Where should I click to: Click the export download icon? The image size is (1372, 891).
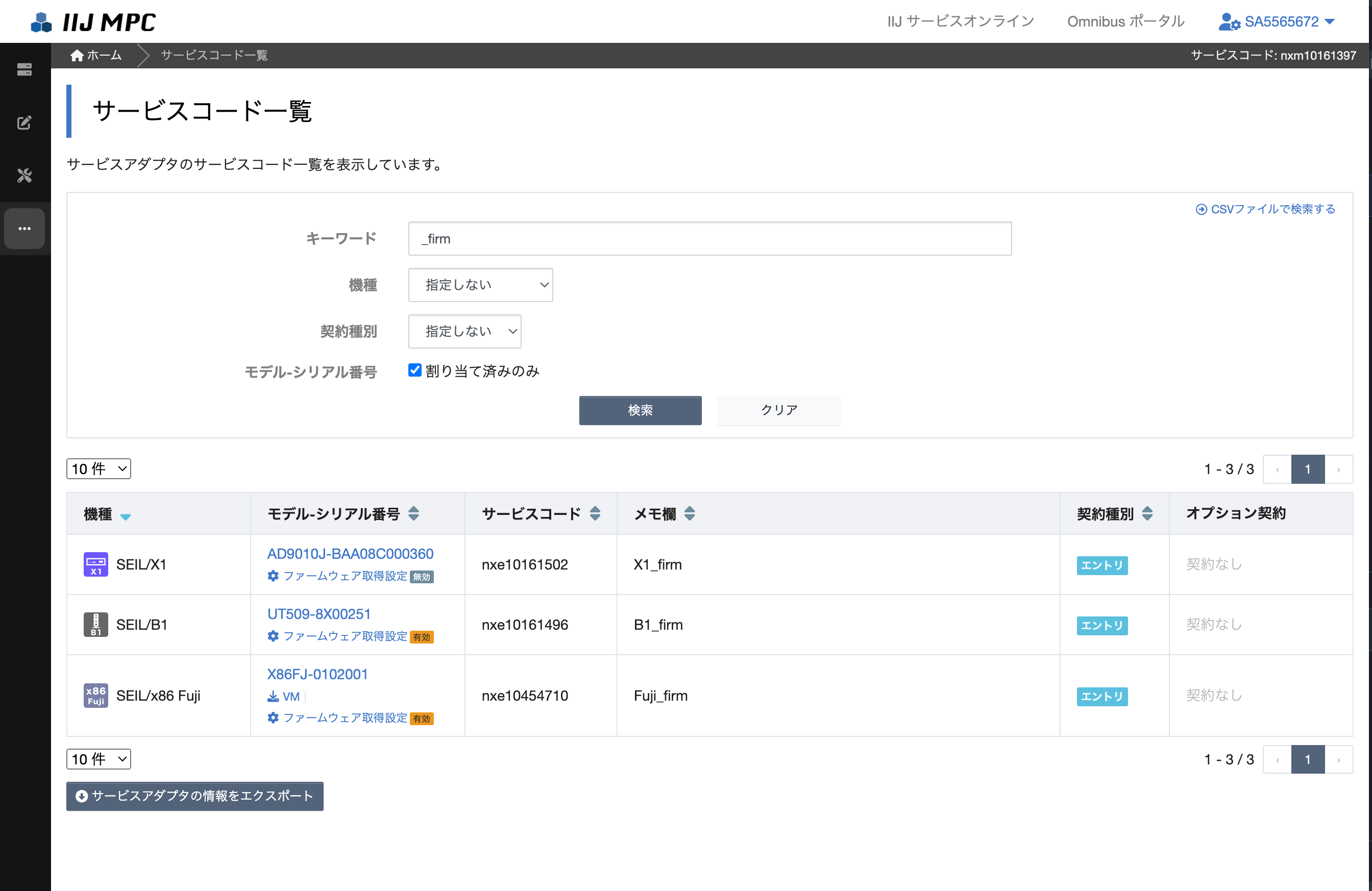(x=82, y=796)
